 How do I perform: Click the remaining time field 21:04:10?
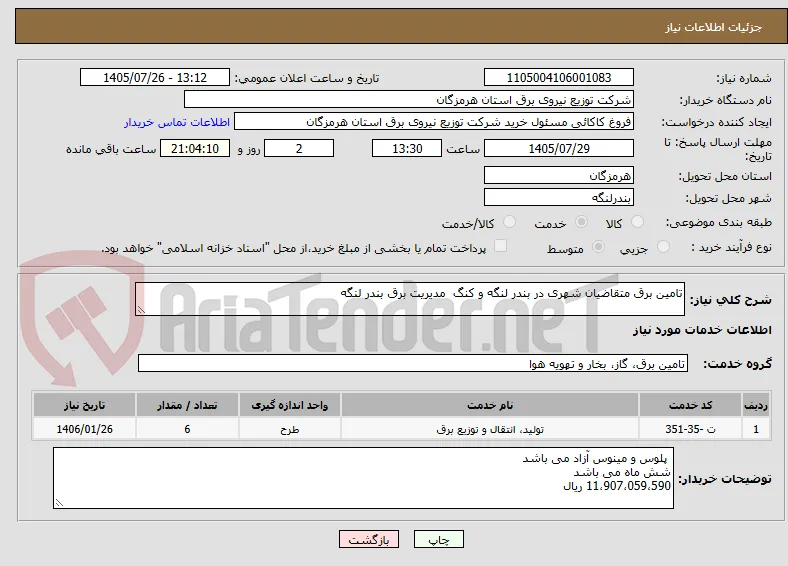195,148
